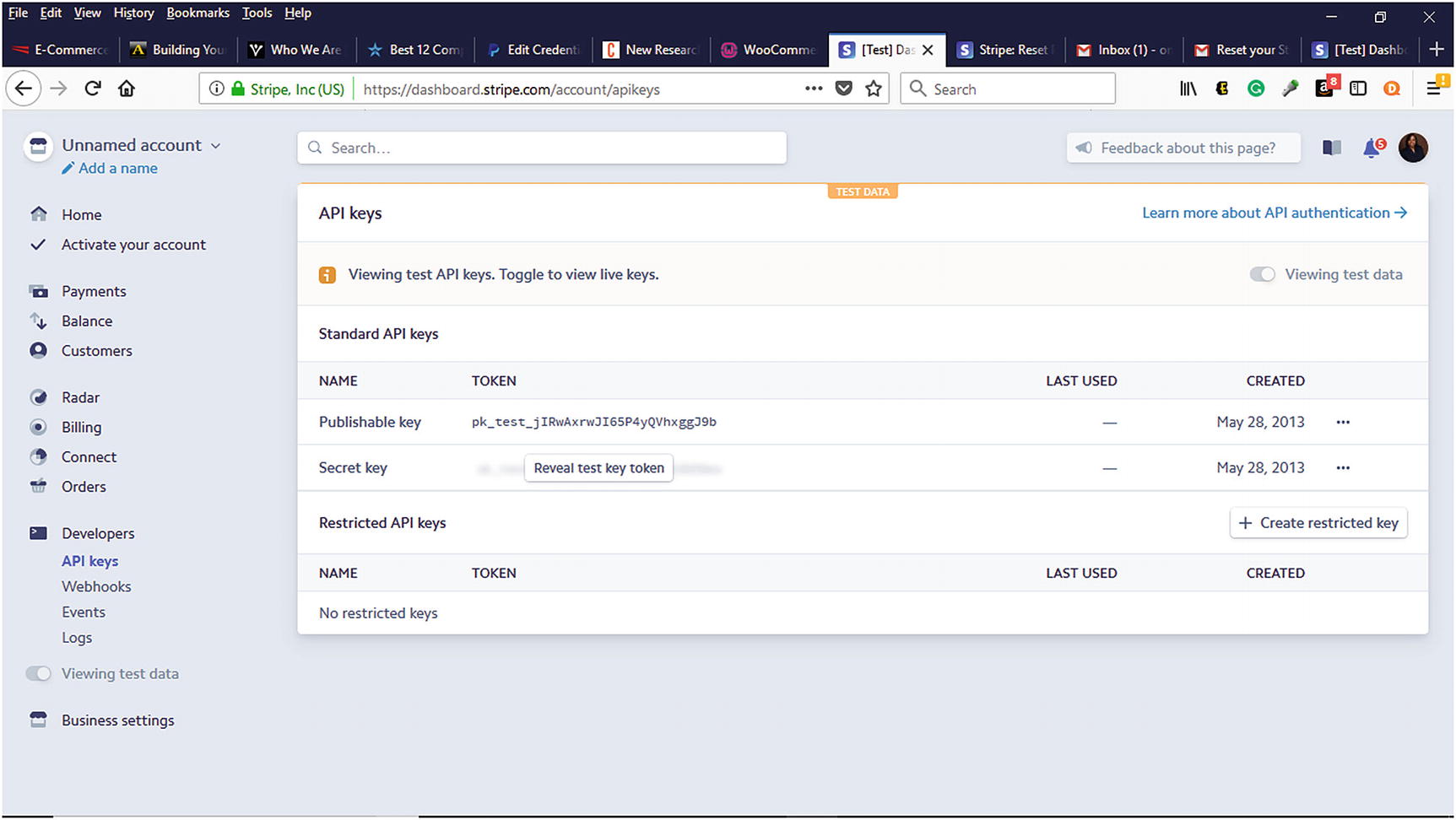Open the user profile avatar
This screenshot has height=820, width=1456.
click(1412, 148)
